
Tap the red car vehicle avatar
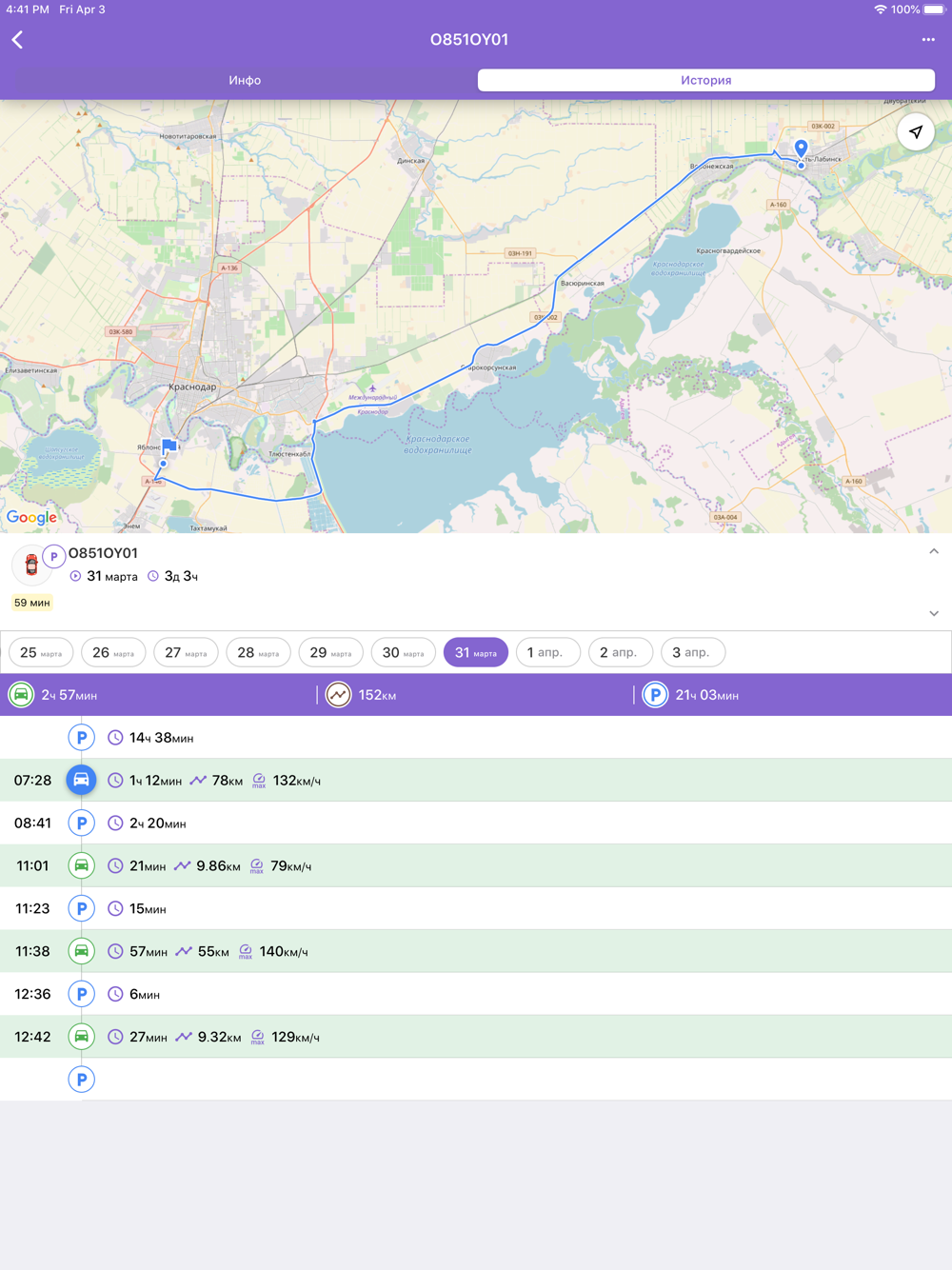[x=30, y=565]
